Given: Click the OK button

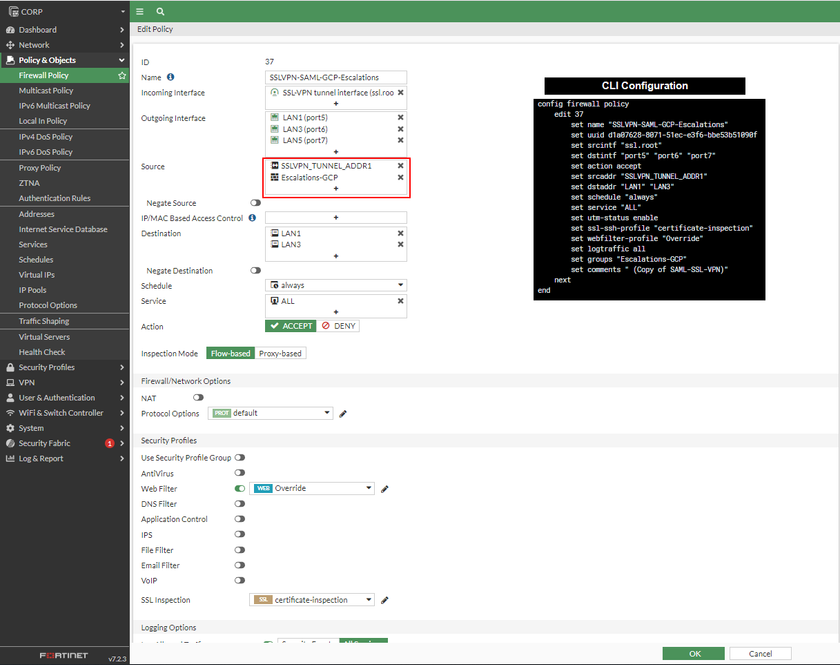Looking at the screenshot, I should [x=693, y=654].
